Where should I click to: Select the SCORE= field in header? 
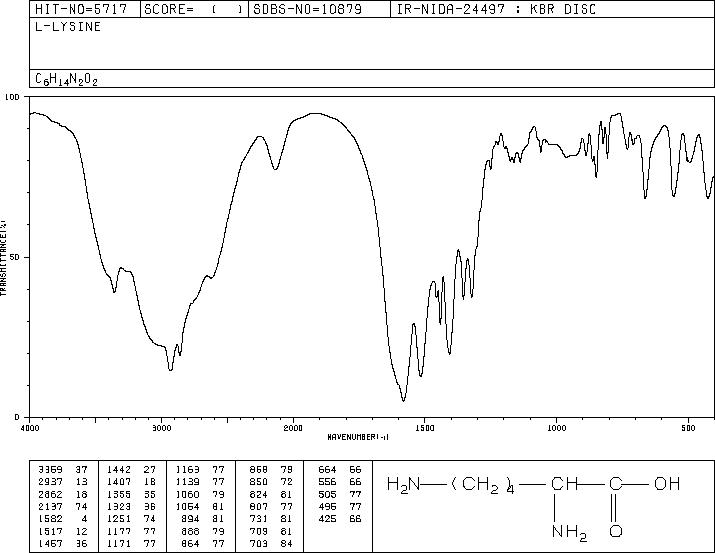click(x=193, y=9)
